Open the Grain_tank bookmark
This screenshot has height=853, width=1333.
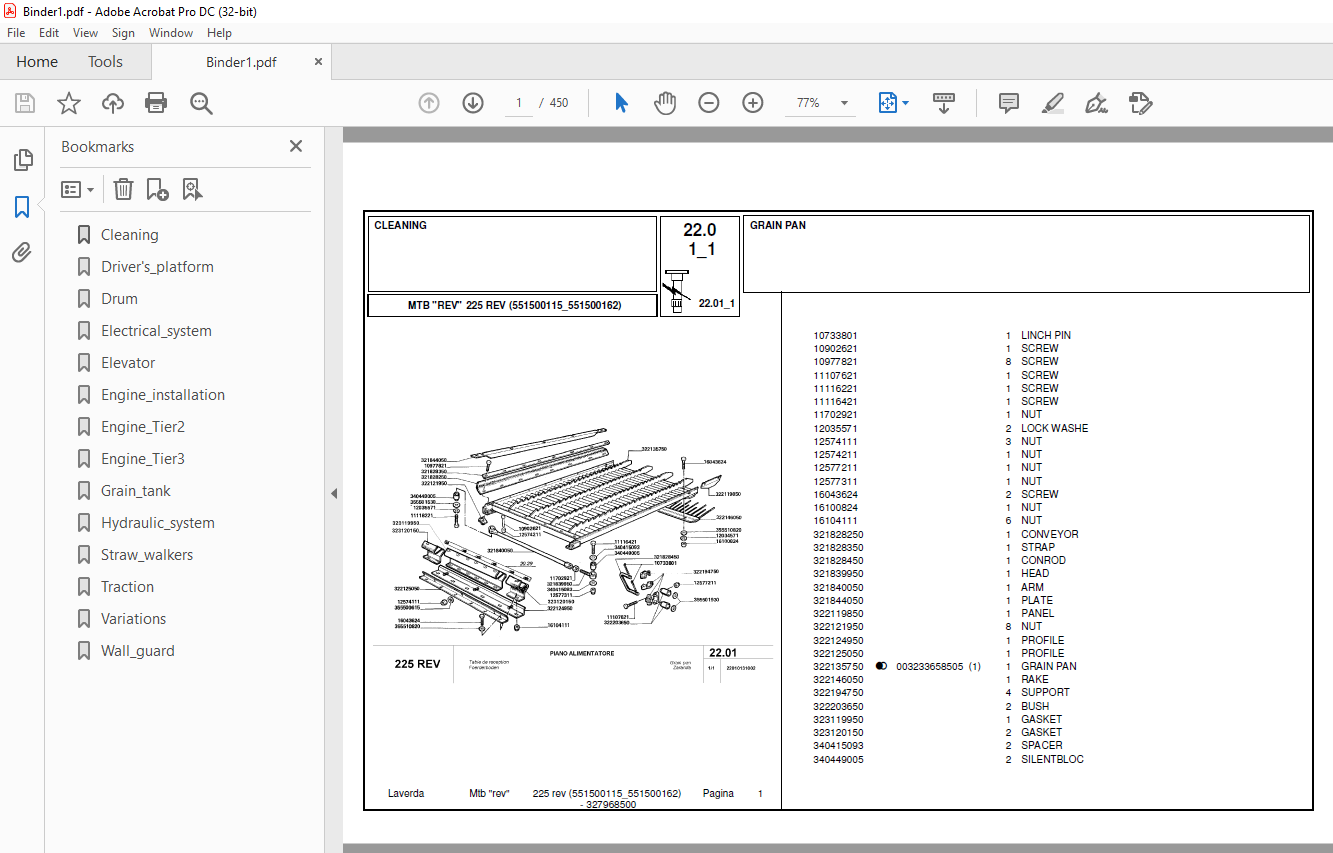[136, 491]
